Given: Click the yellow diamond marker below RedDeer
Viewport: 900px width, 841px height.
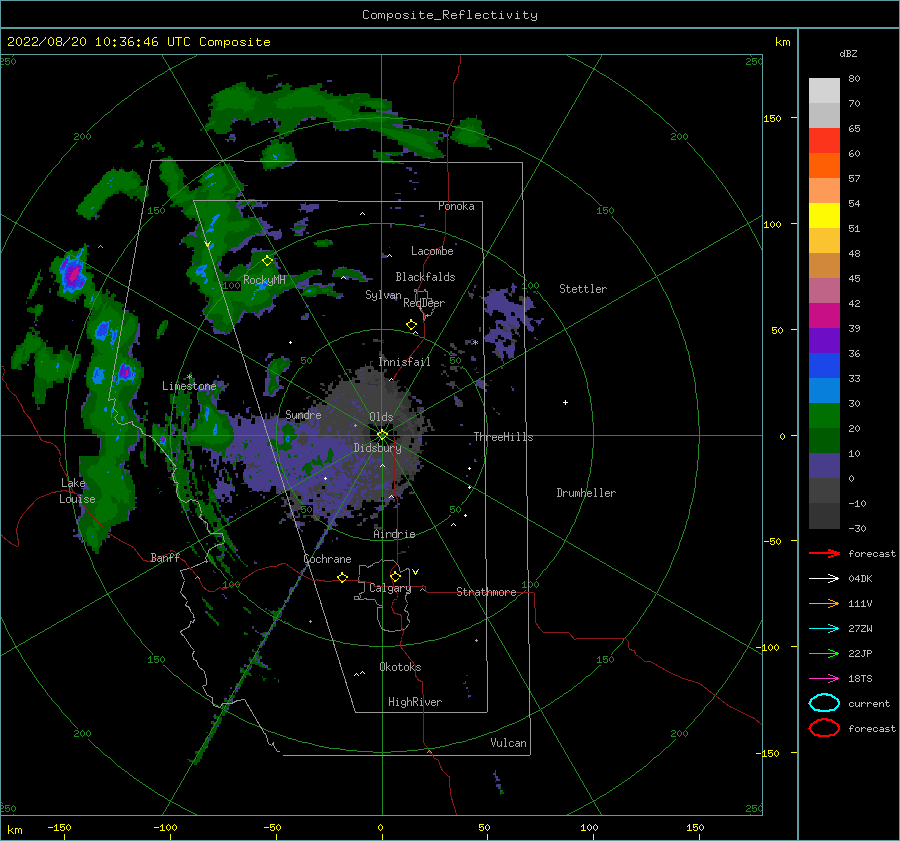Looking at the screenshot, I should (411, 325).
